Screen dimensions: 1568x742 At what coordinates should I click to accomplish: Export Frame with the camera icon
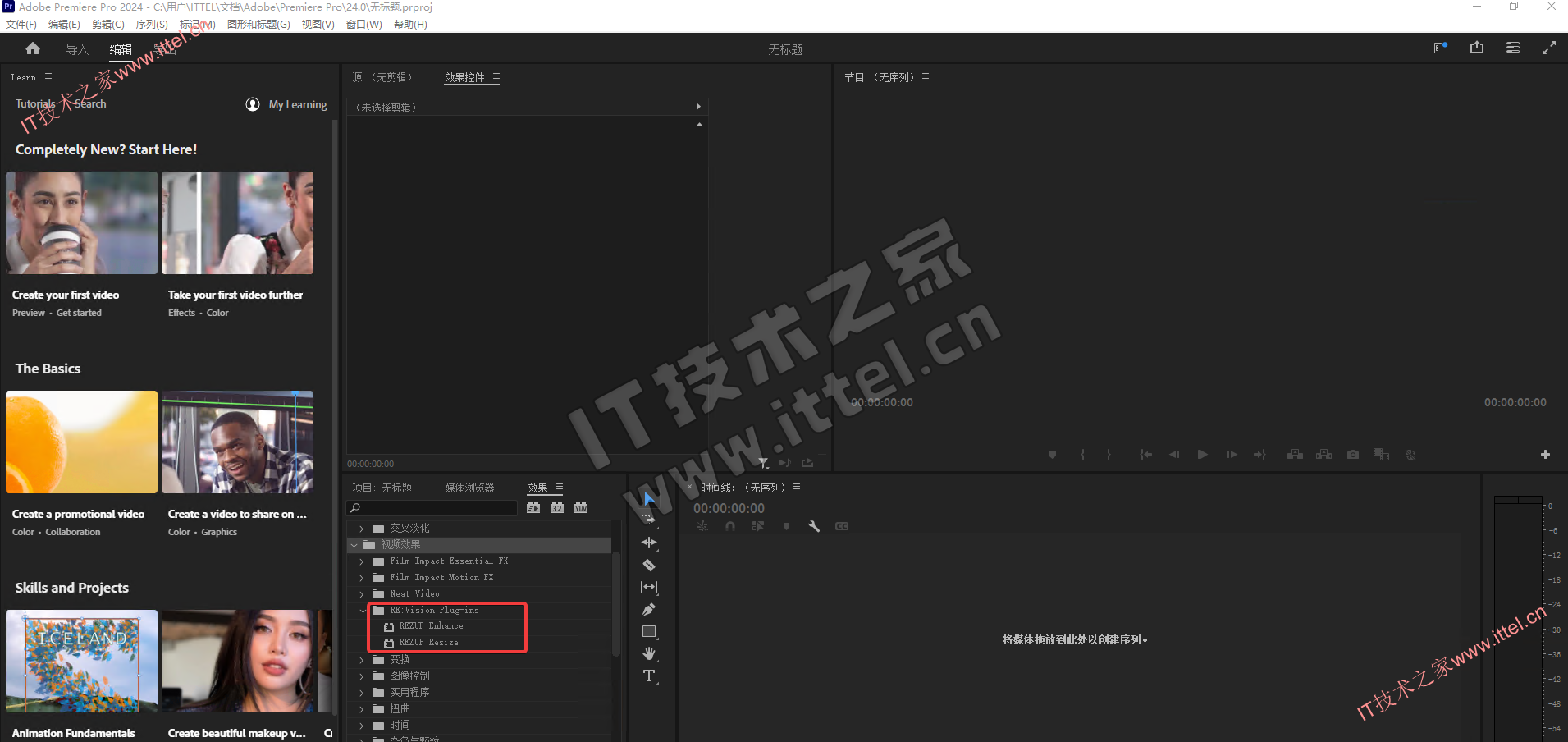[x=1353, y=455]
